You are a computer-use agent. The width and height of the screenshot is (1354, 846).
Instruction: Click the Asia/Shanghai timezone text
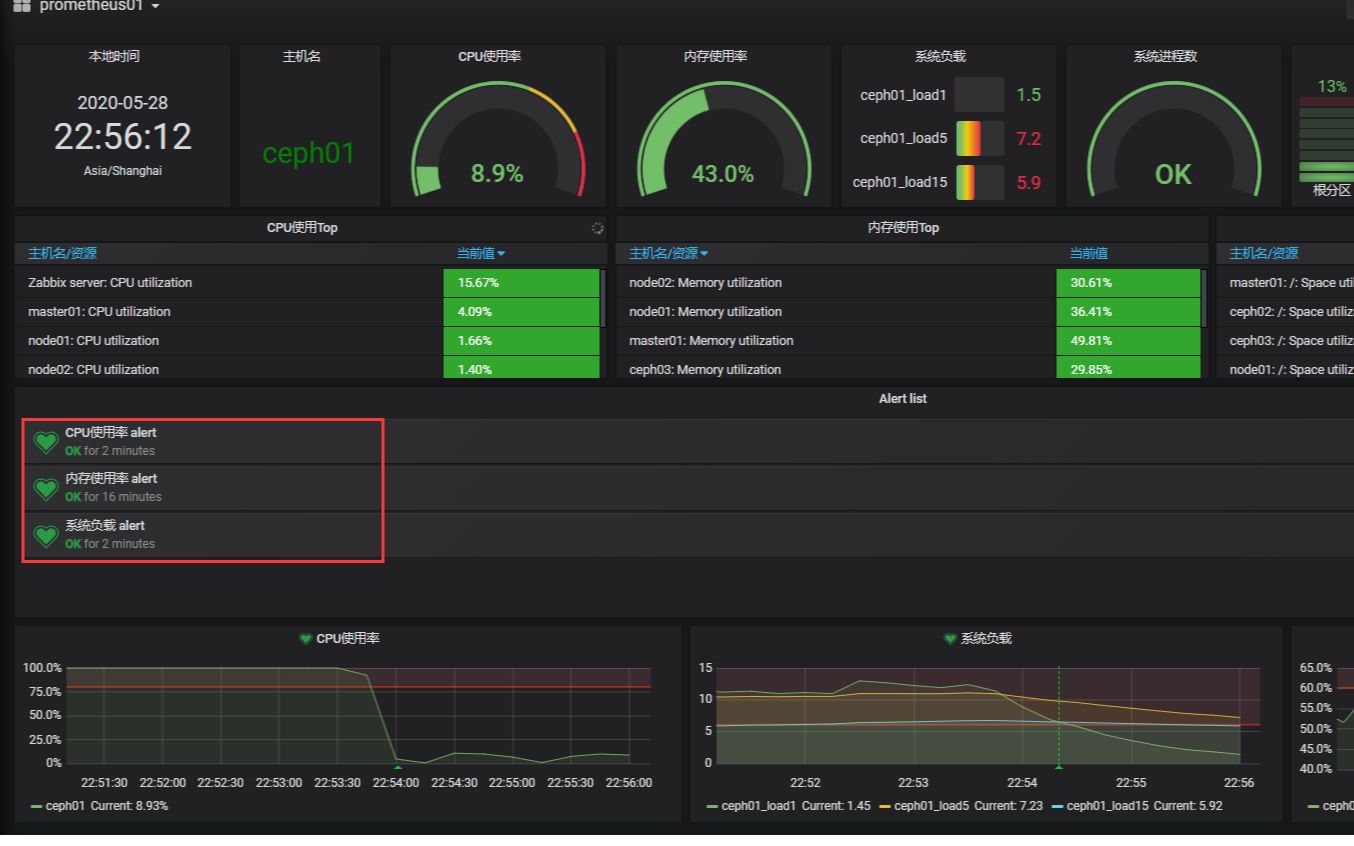pyautogui.click(x=123, y=171)
